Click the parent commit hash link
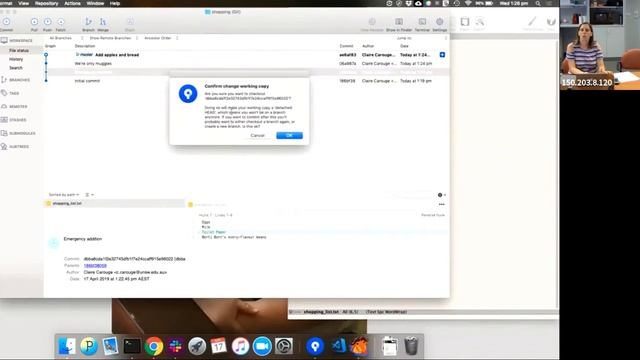 pyautogui.click(x=95, y=266)
